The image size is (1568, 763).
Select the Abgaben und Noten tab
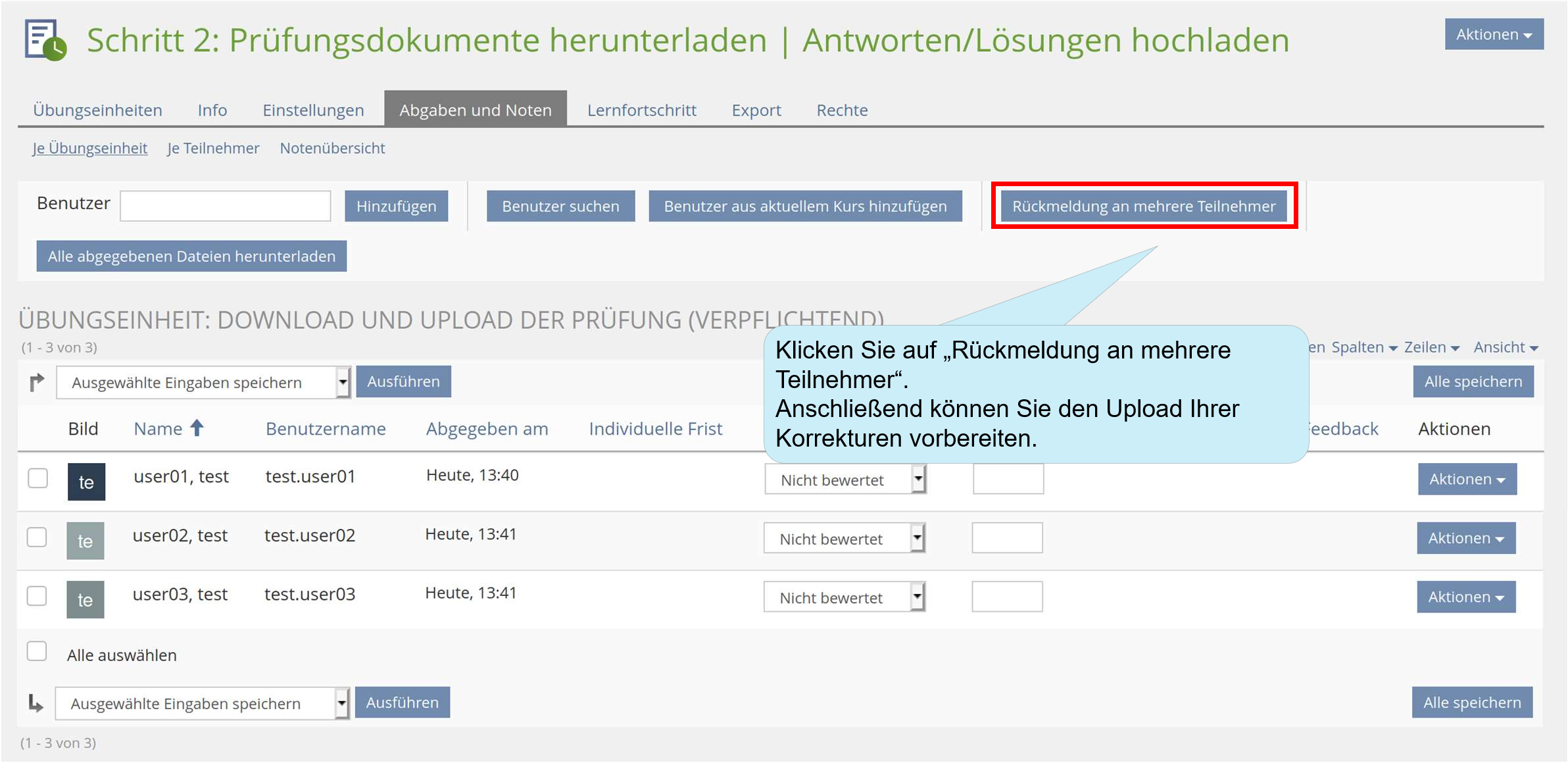tap(476, 109)
